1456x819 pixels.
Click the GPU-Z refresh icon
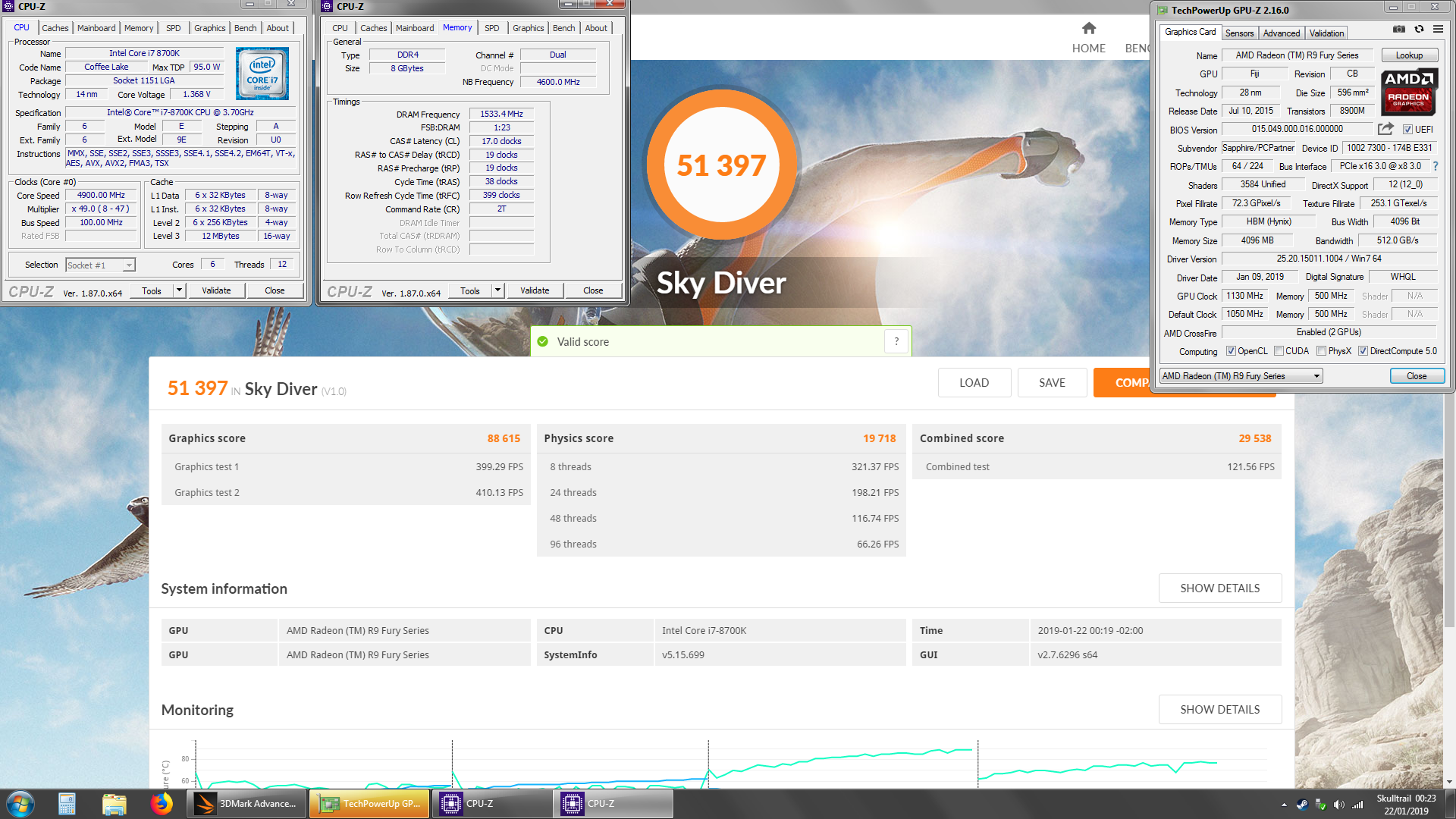click(x=1419, y=29)
